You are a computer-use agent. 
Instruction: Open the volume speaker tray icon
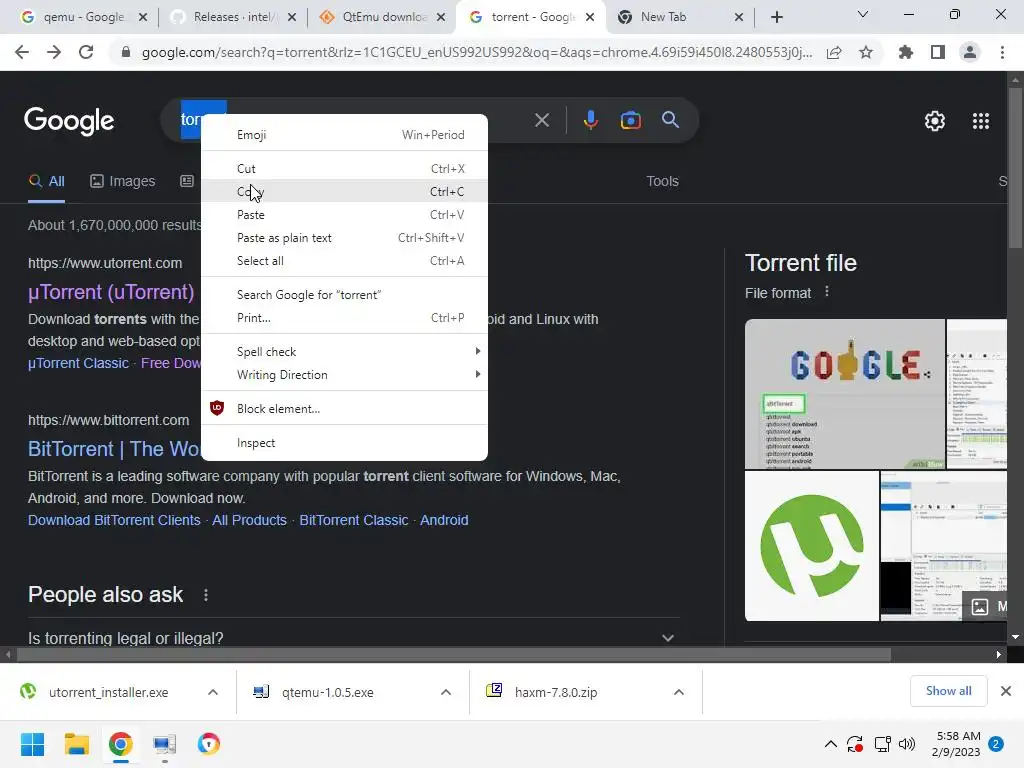(x=907, y=744)
